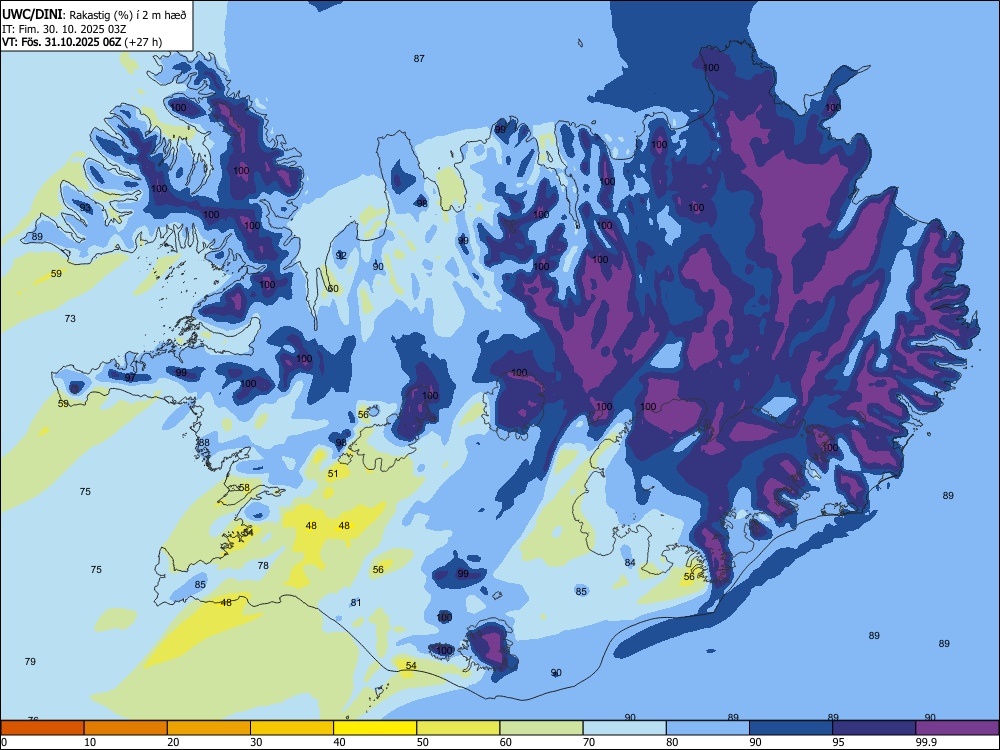Click the '73' value over the western sea
Screen dimensions: 1000x750
(x=70, y=318)
